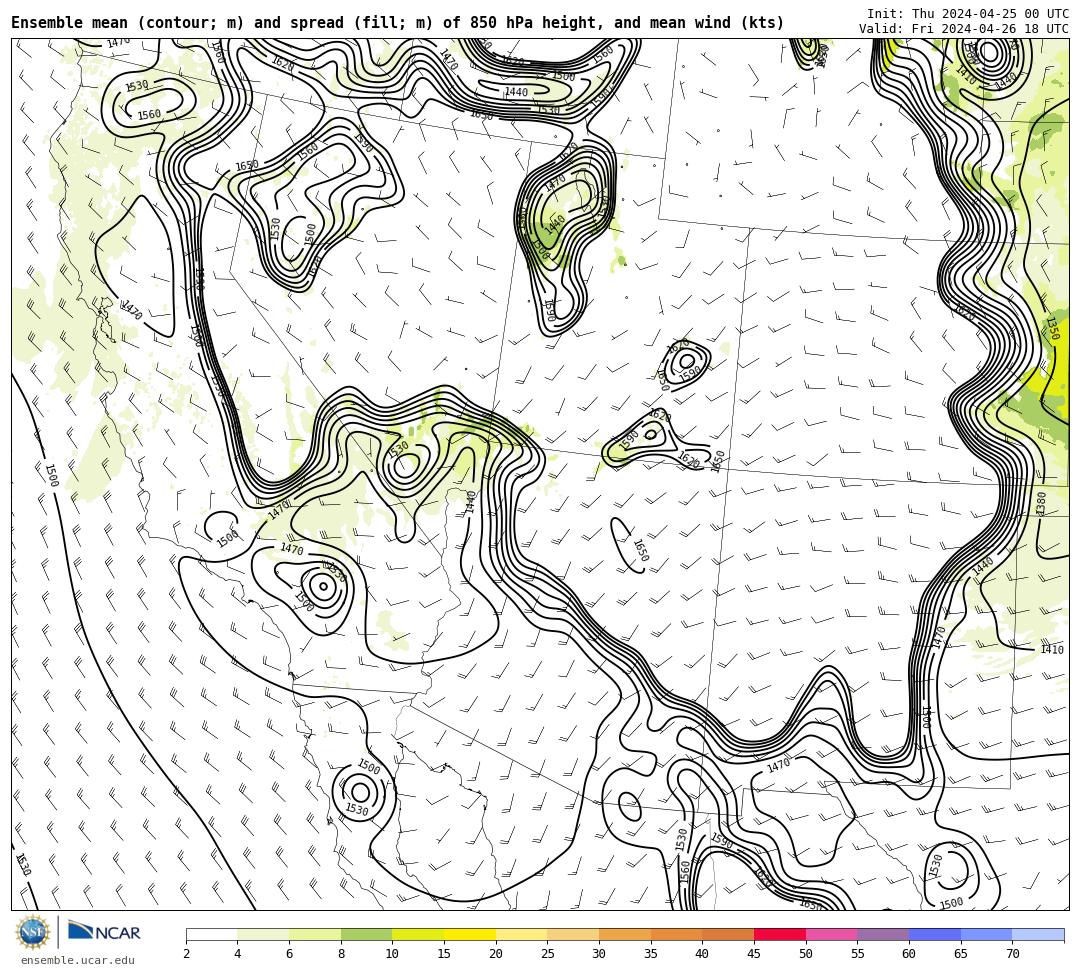Click the legend tick label '25'
Screen dimensions: 1080x973
(x=548, y=954)
